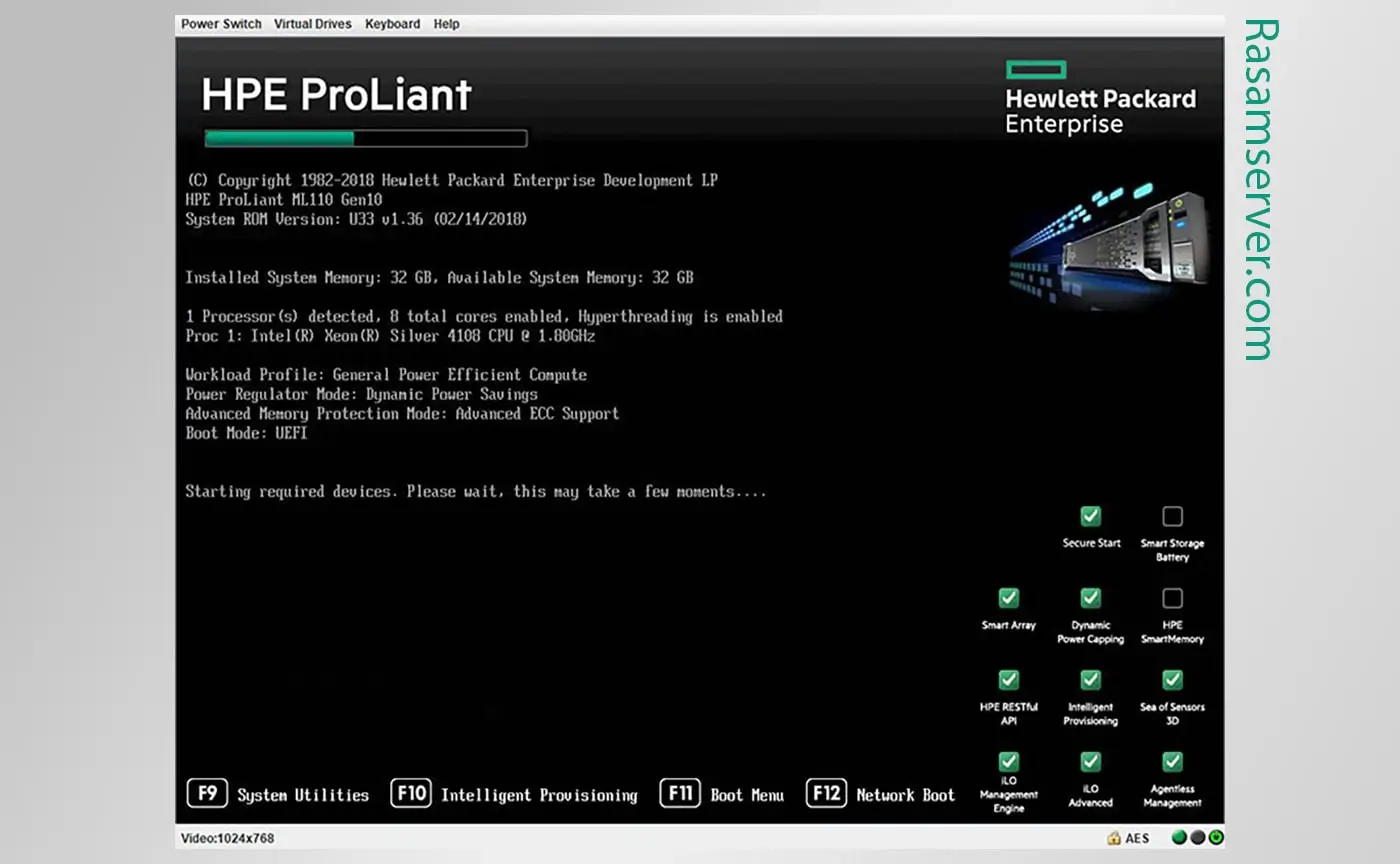Click the Smart Array checkbox
This screenshot has height=864, width=1400.
point(1008,598)
